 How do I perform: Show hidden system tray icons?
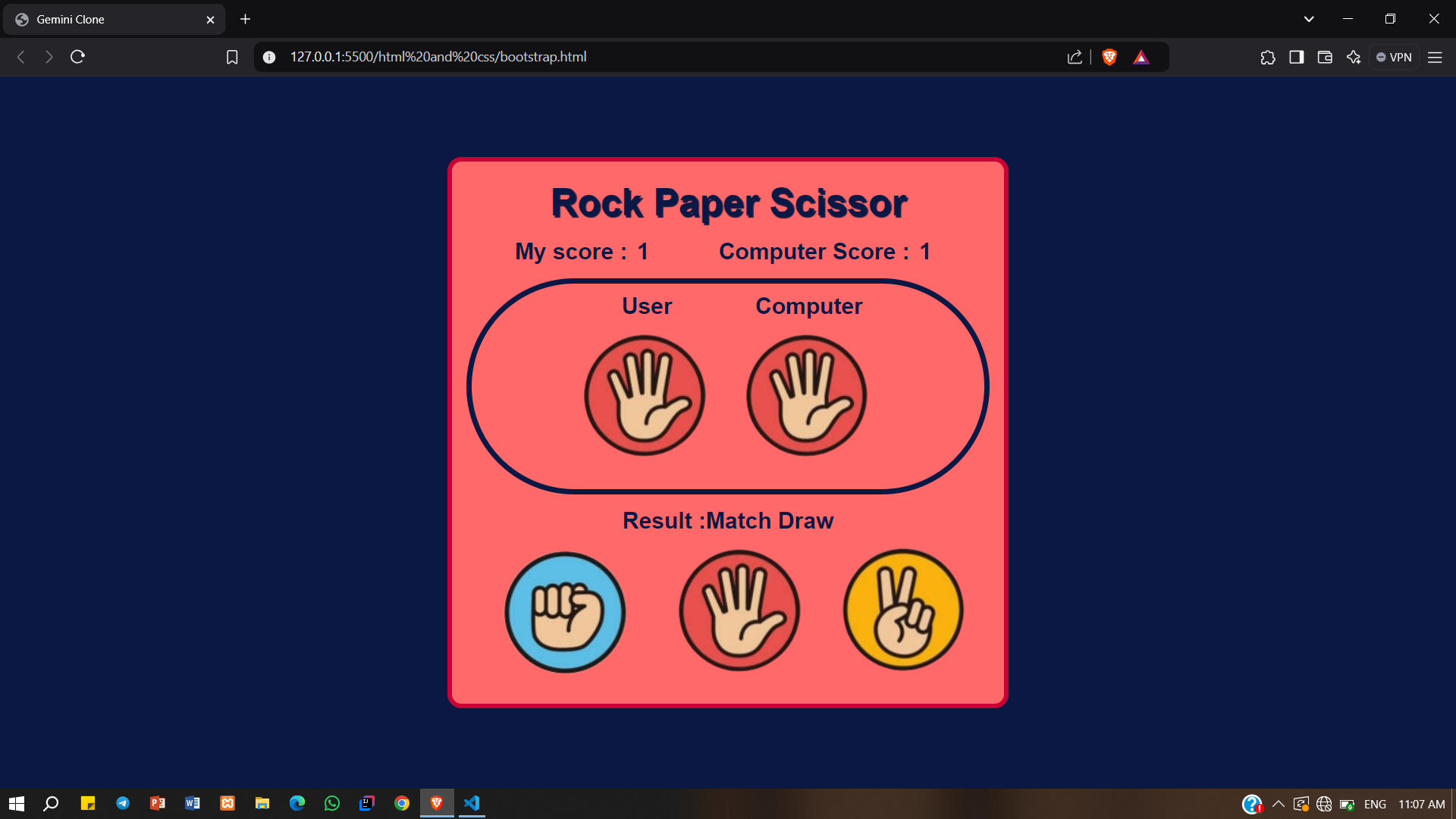1279,804
